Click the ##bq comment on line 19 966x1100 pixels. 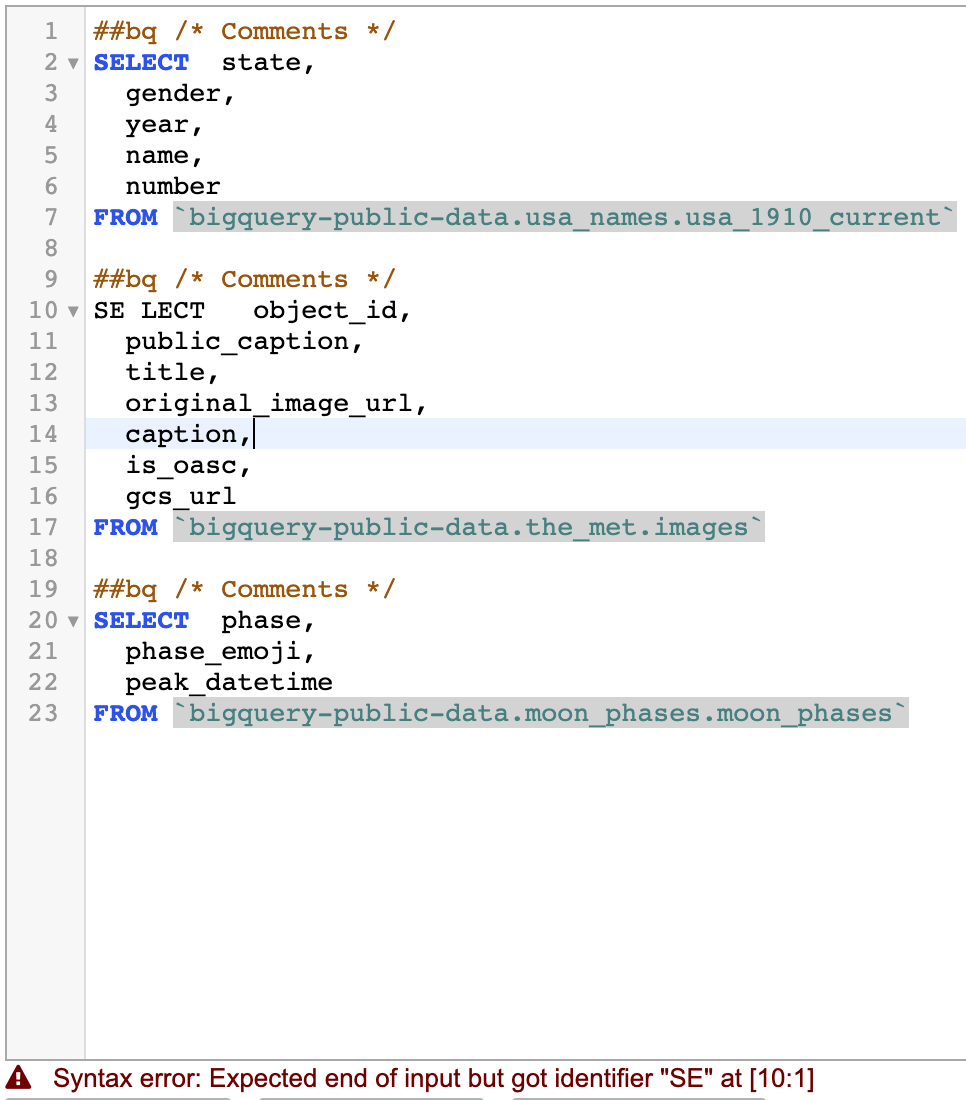(x=245, y=589)
